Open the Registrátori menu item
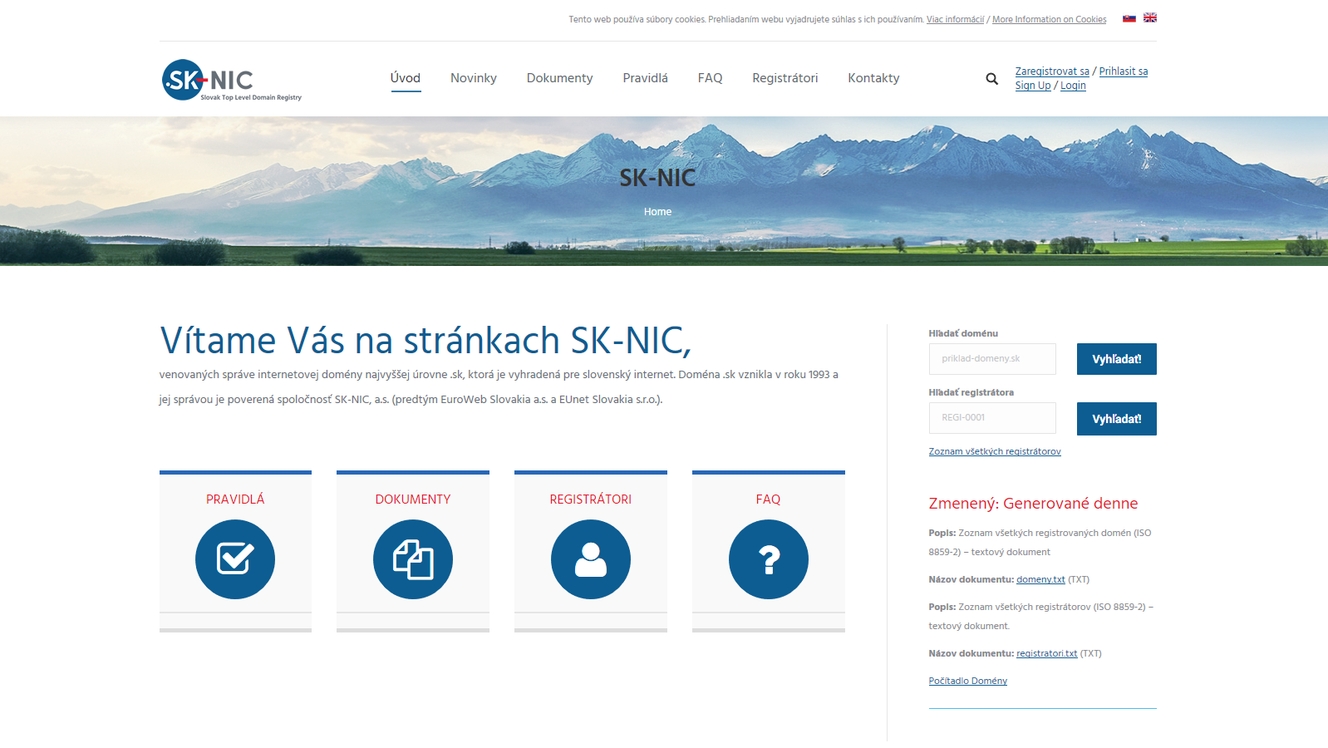1328x748 pixels. [785, 78]
